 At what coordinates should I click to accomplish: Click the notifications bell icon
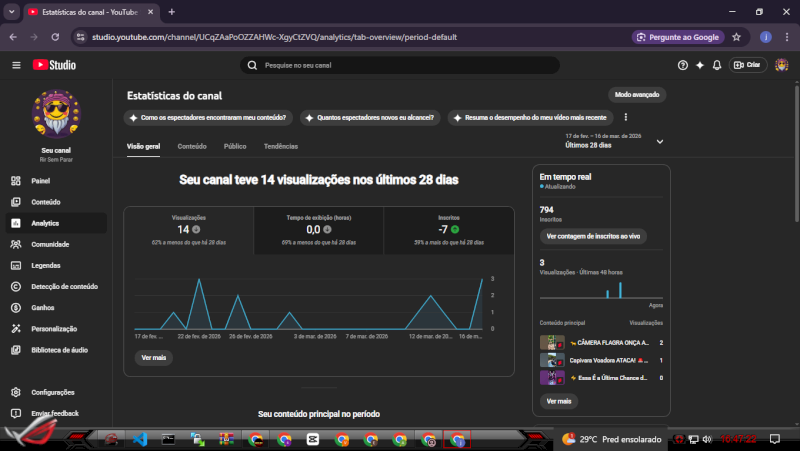(x=717, y=65)
